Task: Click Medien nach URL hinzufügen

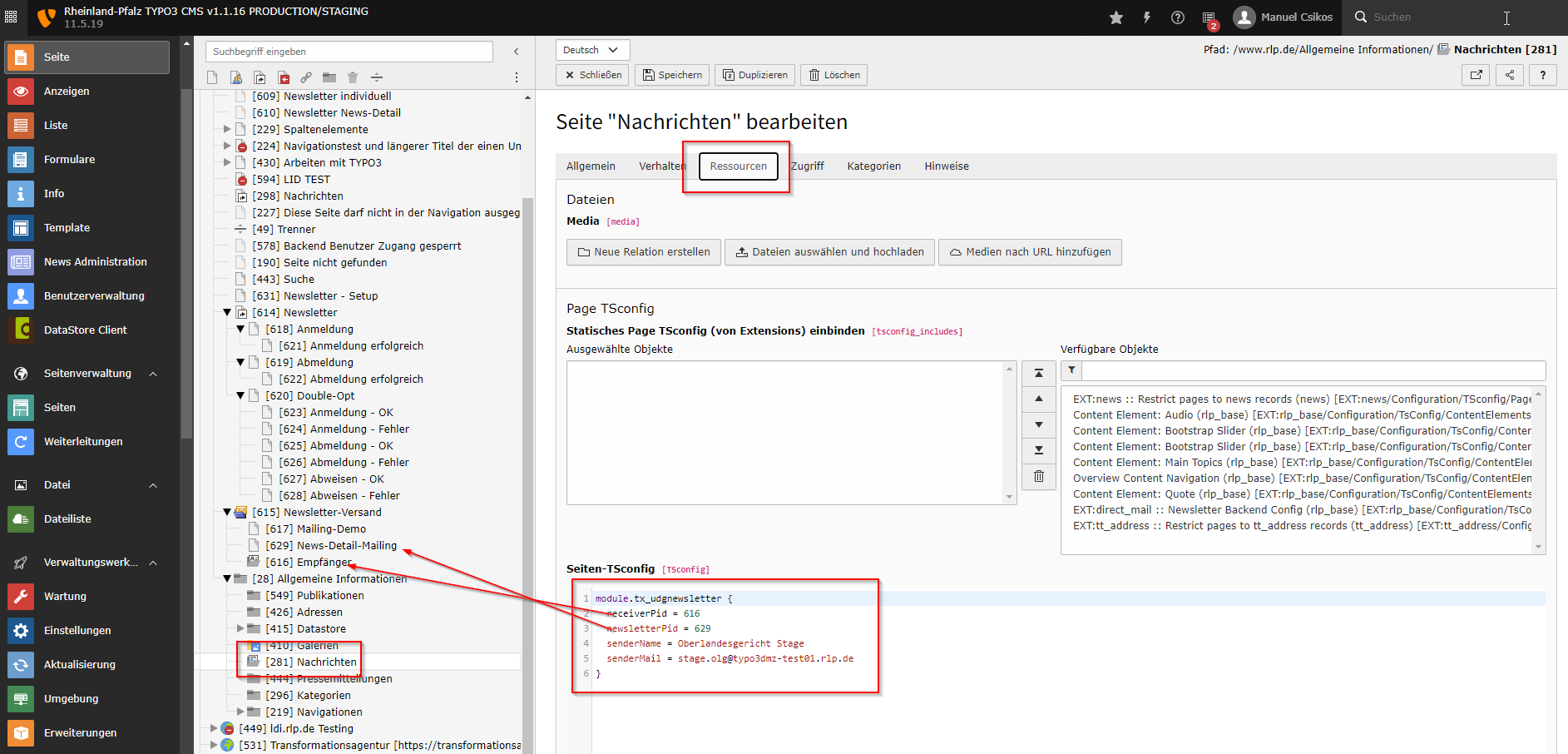Action: [1030, 252]
